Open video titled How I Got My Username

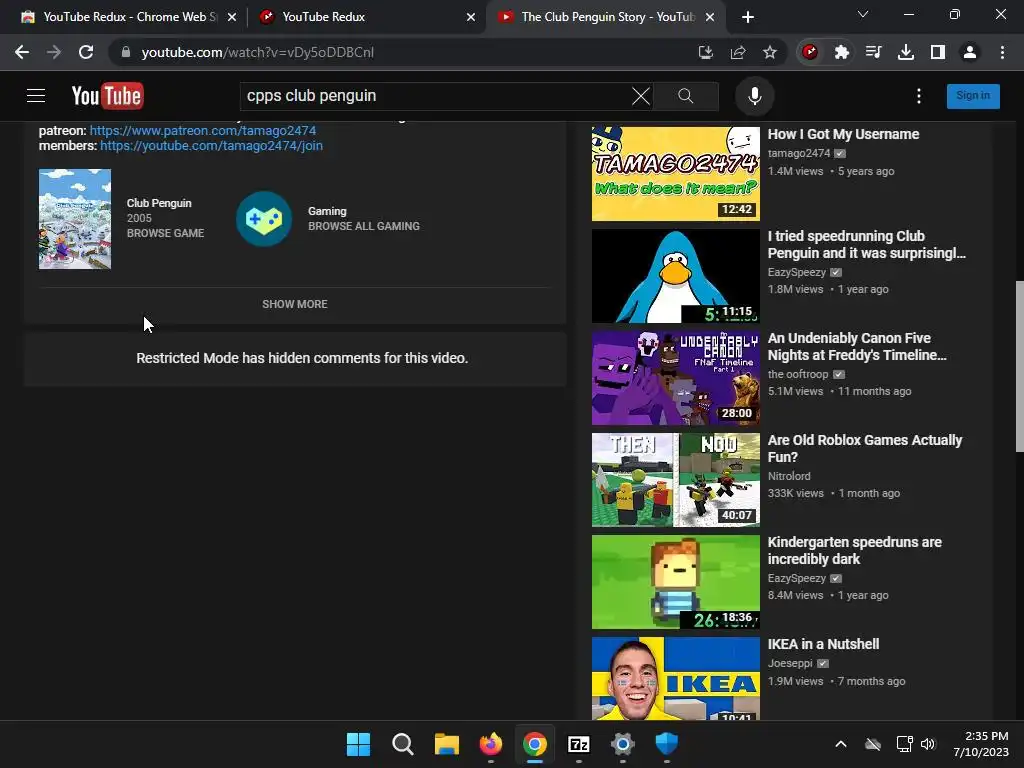pyautogui.click(x=843, y=134)
